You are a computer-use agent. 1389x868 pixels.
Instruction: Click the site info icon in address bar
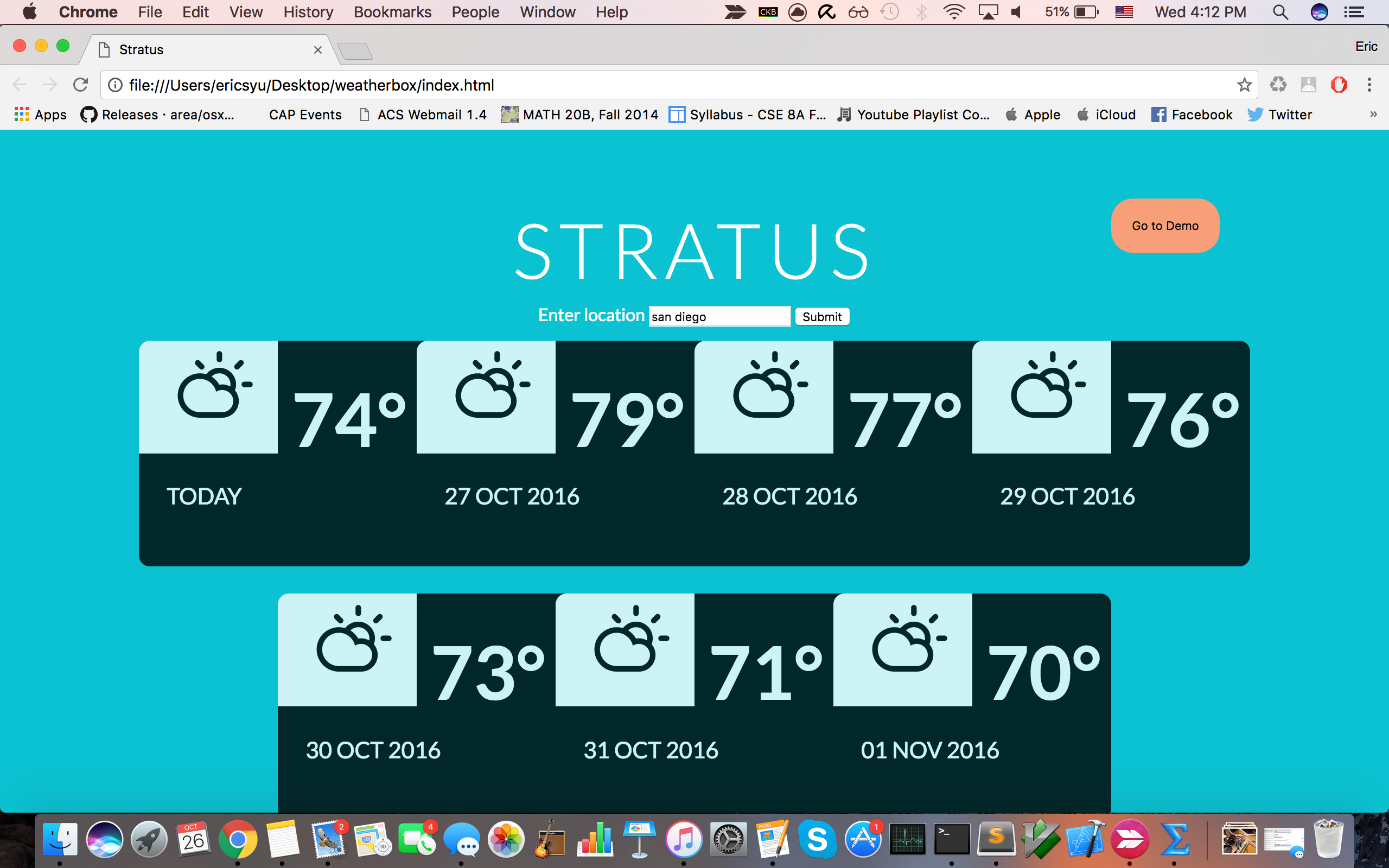tap(116, 85)
